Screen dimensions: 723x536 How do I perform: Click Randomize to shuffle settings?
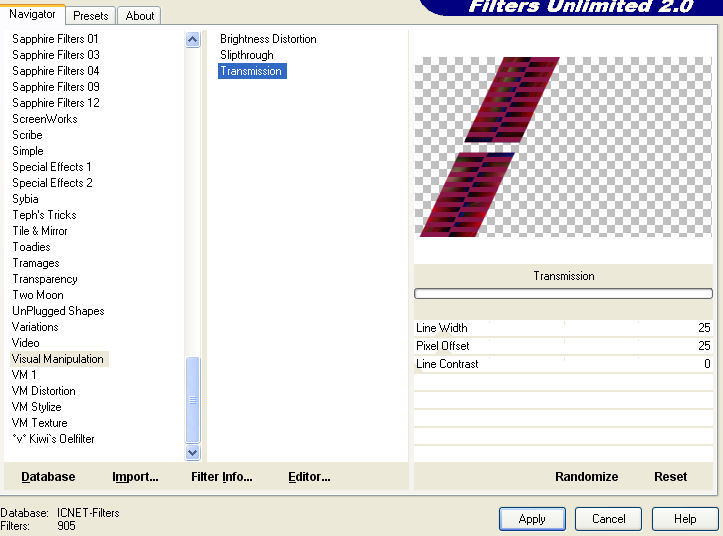pos(587,476)
